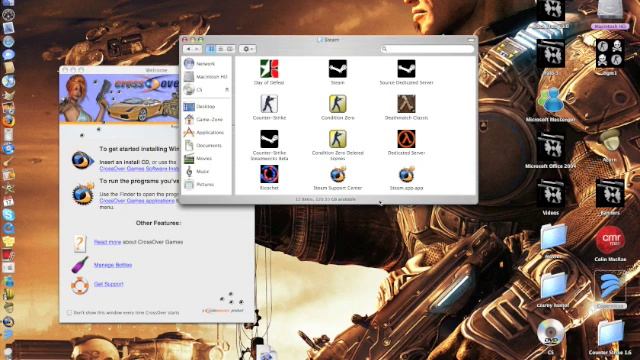Click the wine bottle icon in CrossOver
The image size is (640, 360).
[80, 264]
